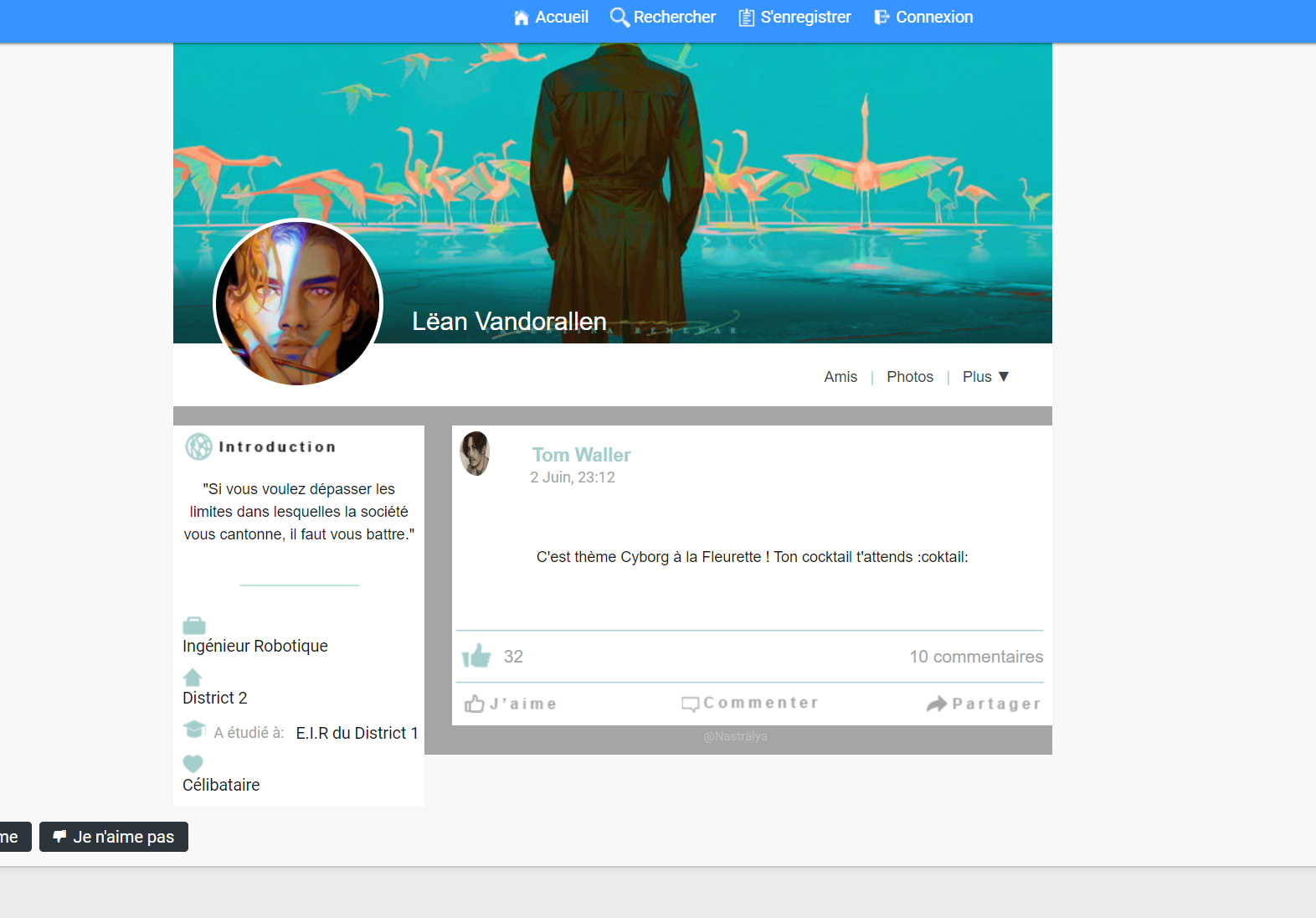Screen dimensions: 1316x918
Task: Share the post with Partager
Action: pyautogui.click(x=984, y=704)
